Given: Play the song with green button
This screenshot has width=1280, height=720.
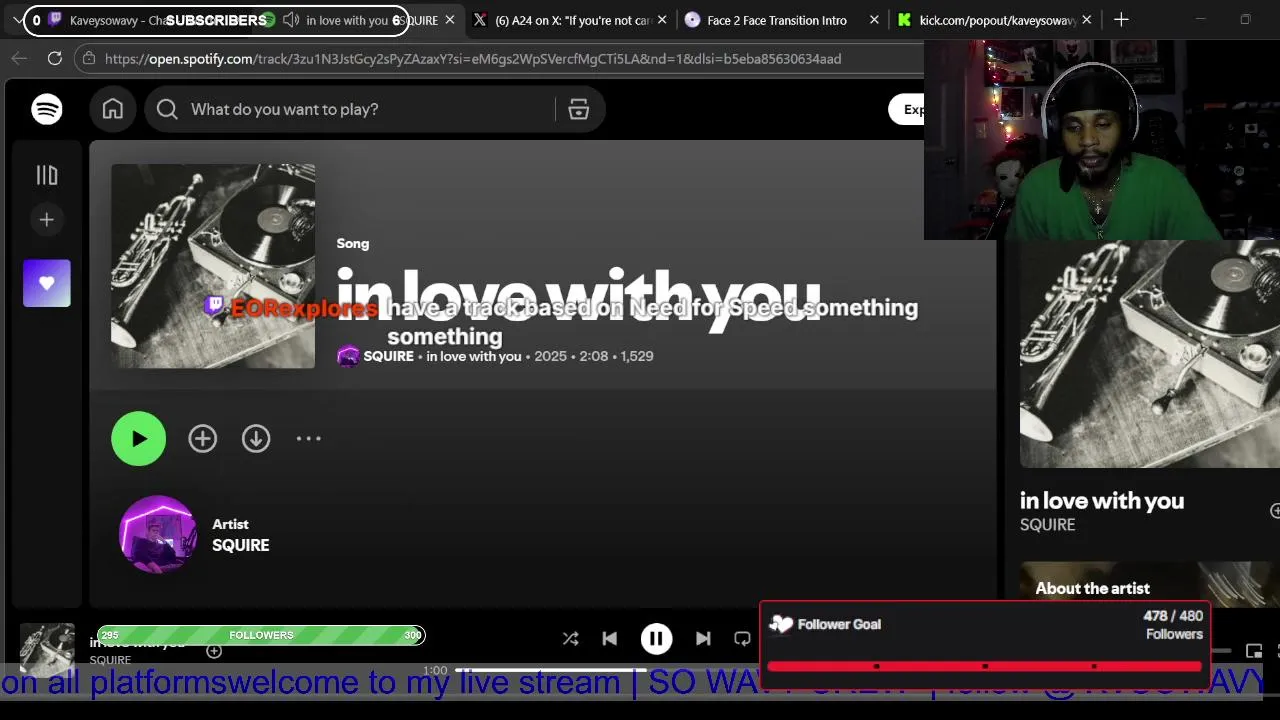Looking at the screenshot, I should tap(138, 438).
